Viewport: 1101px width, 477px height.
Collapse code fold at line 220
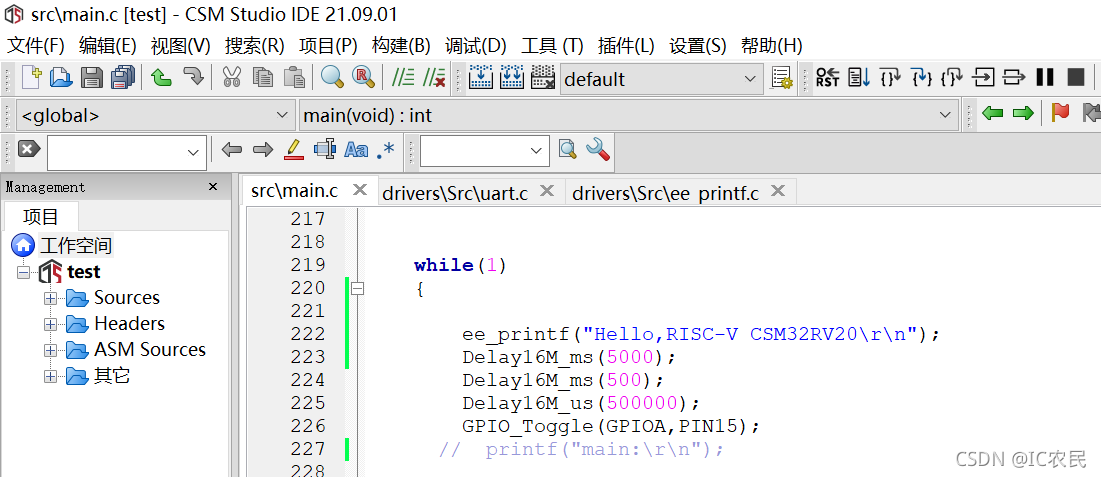357,288
